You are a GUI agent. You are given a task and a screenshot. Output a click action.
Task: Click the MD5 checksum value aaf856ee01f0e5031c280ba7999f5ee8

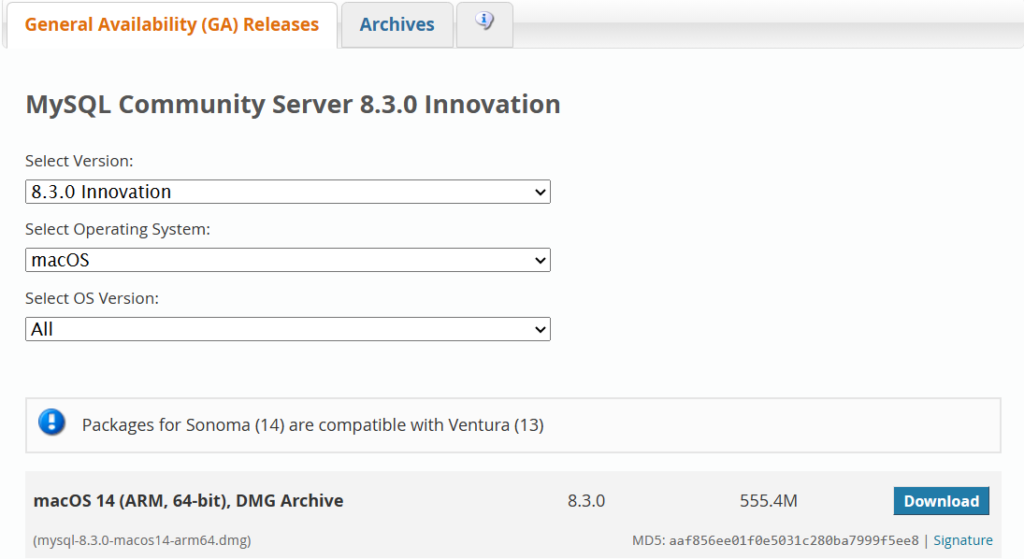coord(793,541)
